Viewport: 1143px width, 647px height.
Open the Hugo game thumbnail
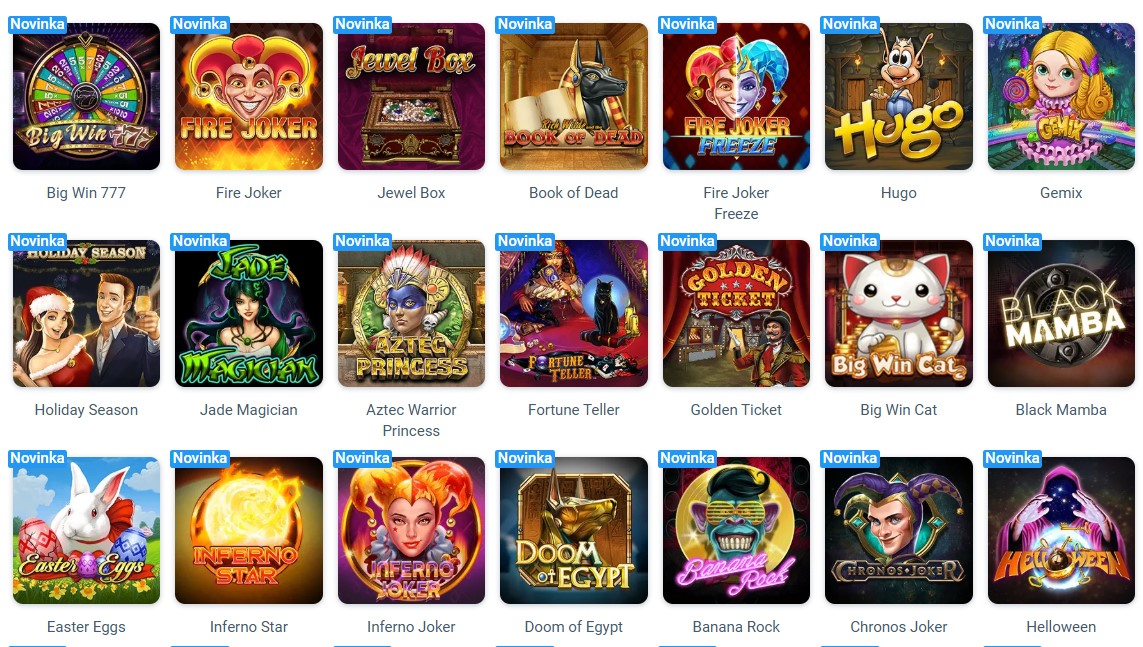tap(899, 96)
